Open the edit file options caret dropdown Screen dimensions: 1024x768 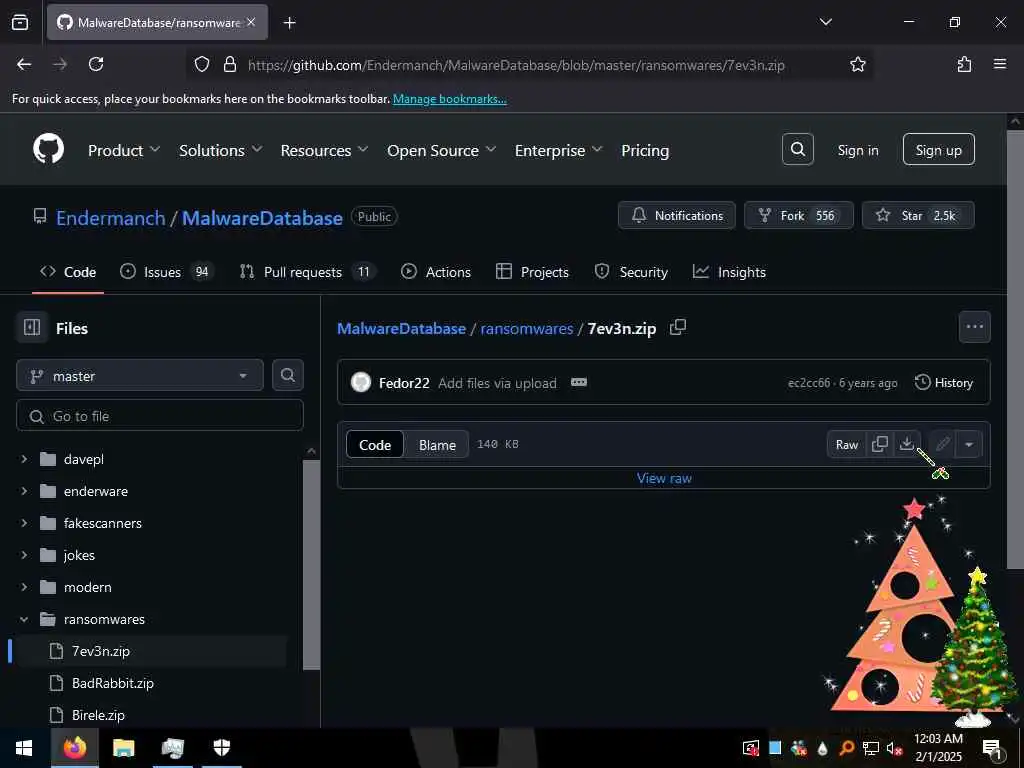969,444
